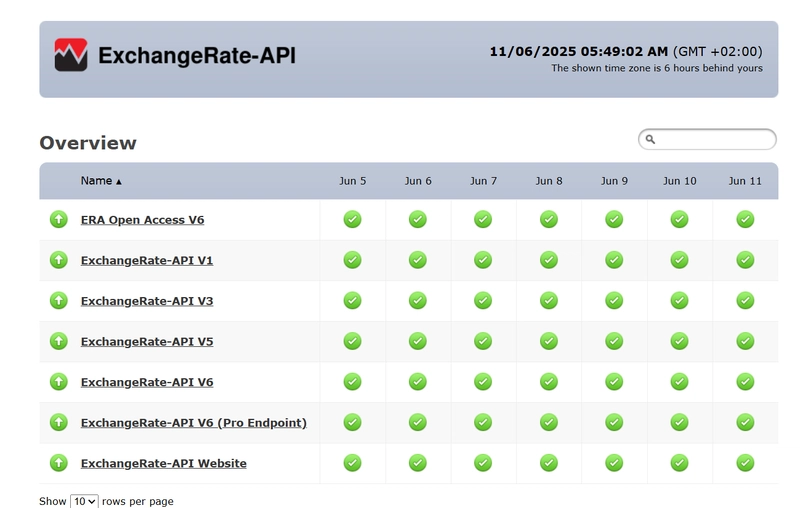Image resolution: width=800 pixels, height=508 pixels.
Task: Click the Jun 11 checkmark for ExchangeRate-API Website
Action: click(x=745, y=463)
